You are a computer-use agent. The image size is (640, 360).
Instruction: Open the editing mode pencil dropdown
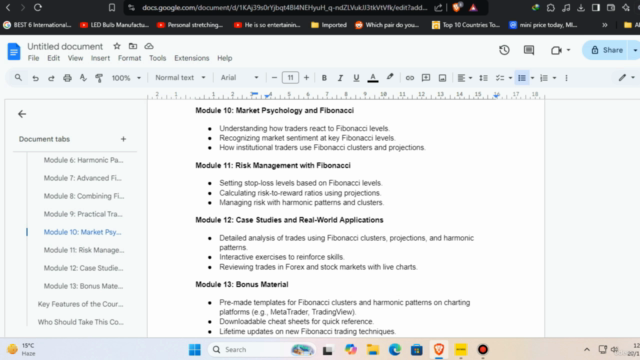coord(627,78)
